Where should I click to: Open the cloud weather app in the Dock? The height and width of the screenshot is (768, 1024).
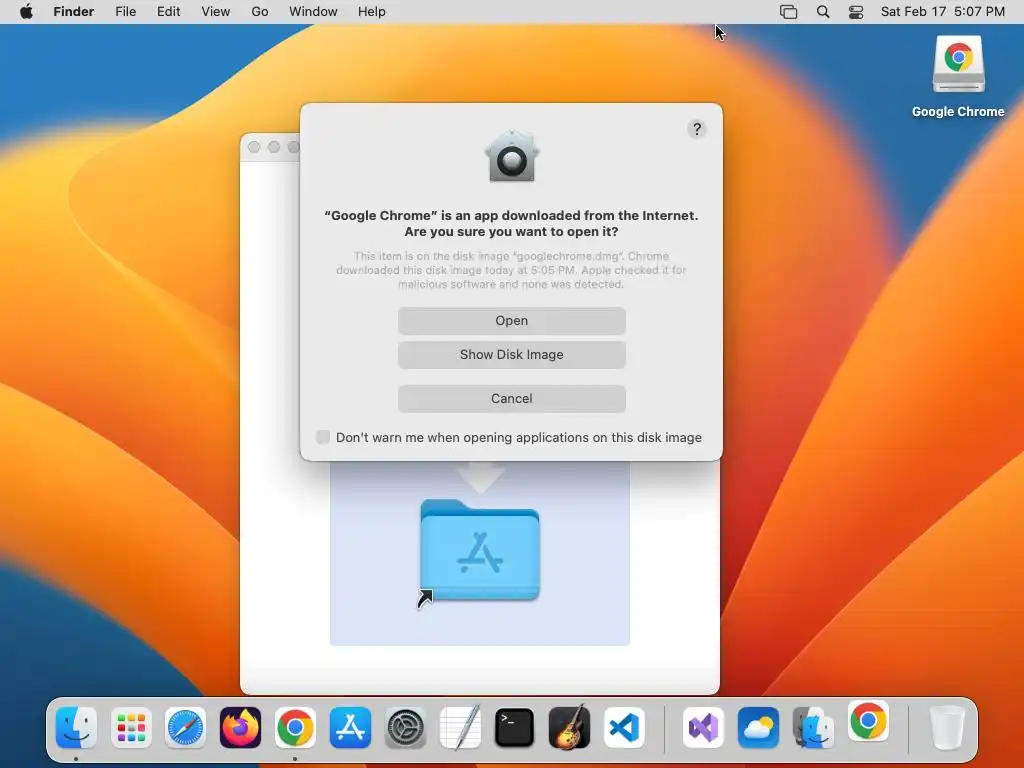[758, 727]
